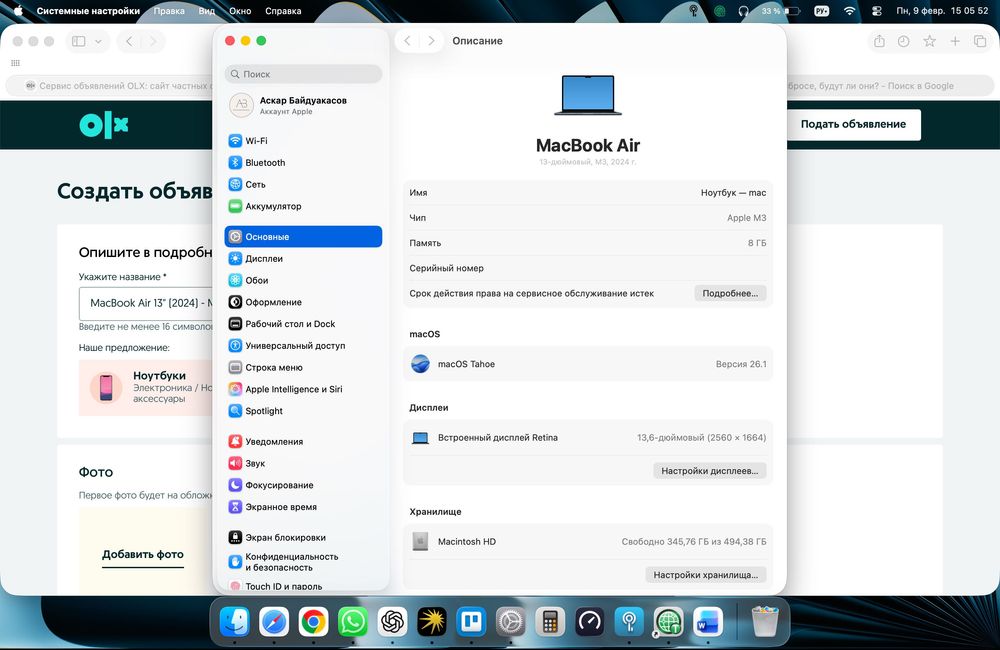Select the Spotlight magnifier icon
This screenshot has height=650, width=1000.
click(x=235, y=411)
